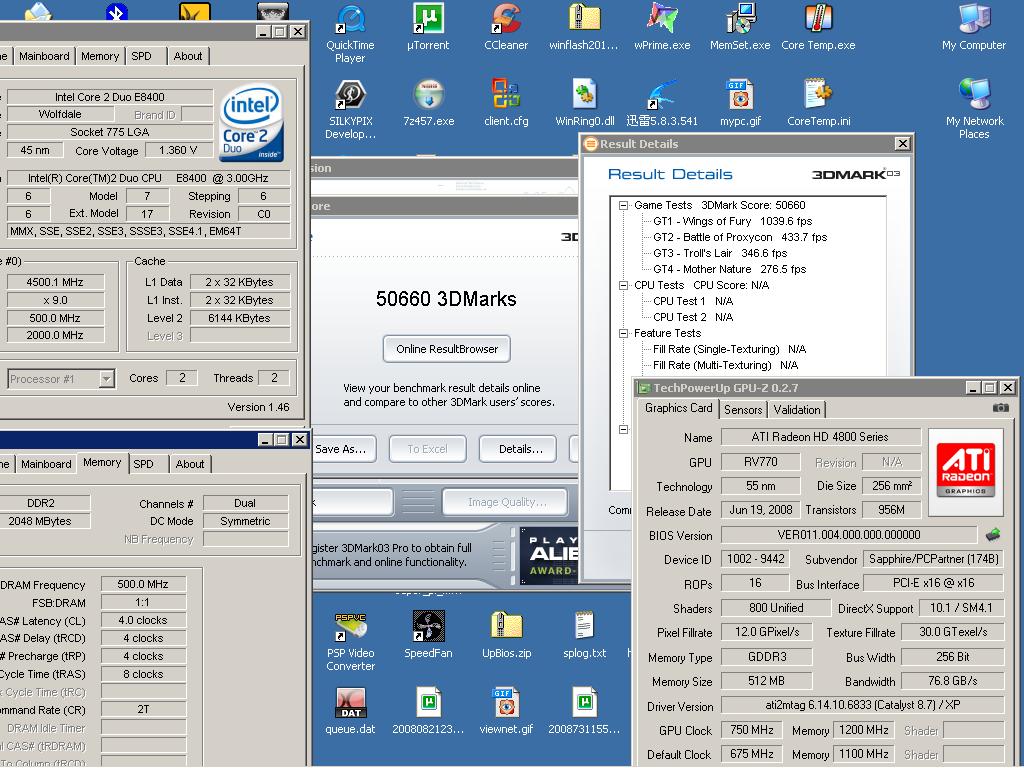Viewport: 1024px width, 768px height.
Task: Switch to Memory tab in upper CPU-Z window
Action: pos(100,56)
